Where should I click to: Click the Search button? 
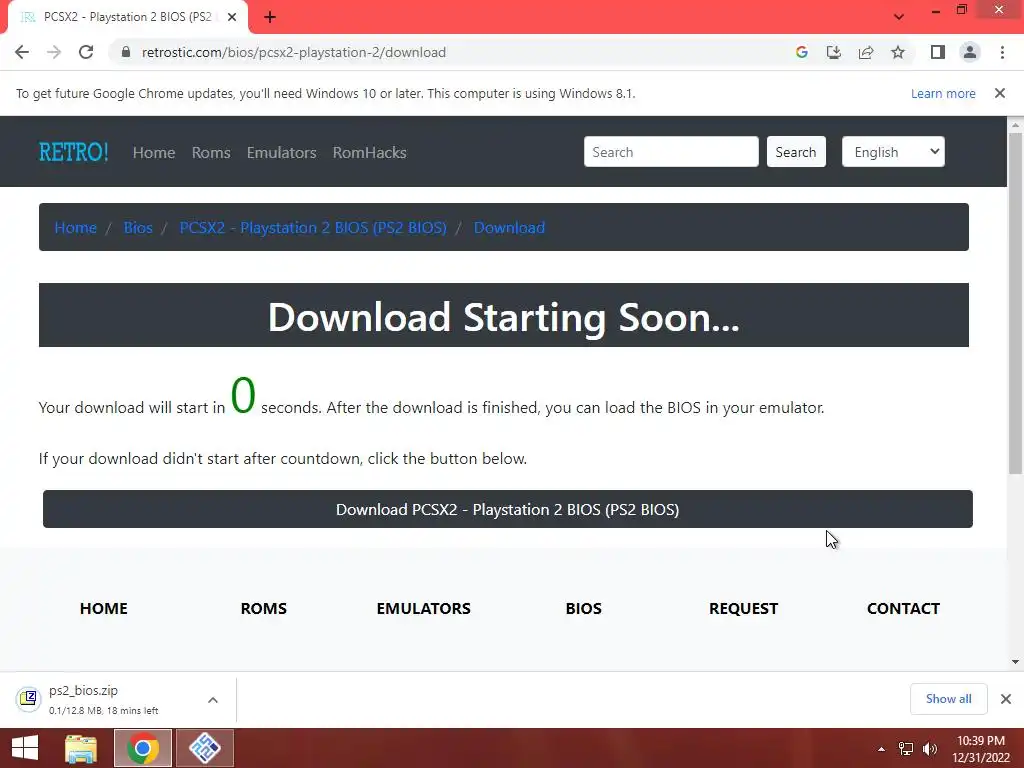tap(796, 152)
